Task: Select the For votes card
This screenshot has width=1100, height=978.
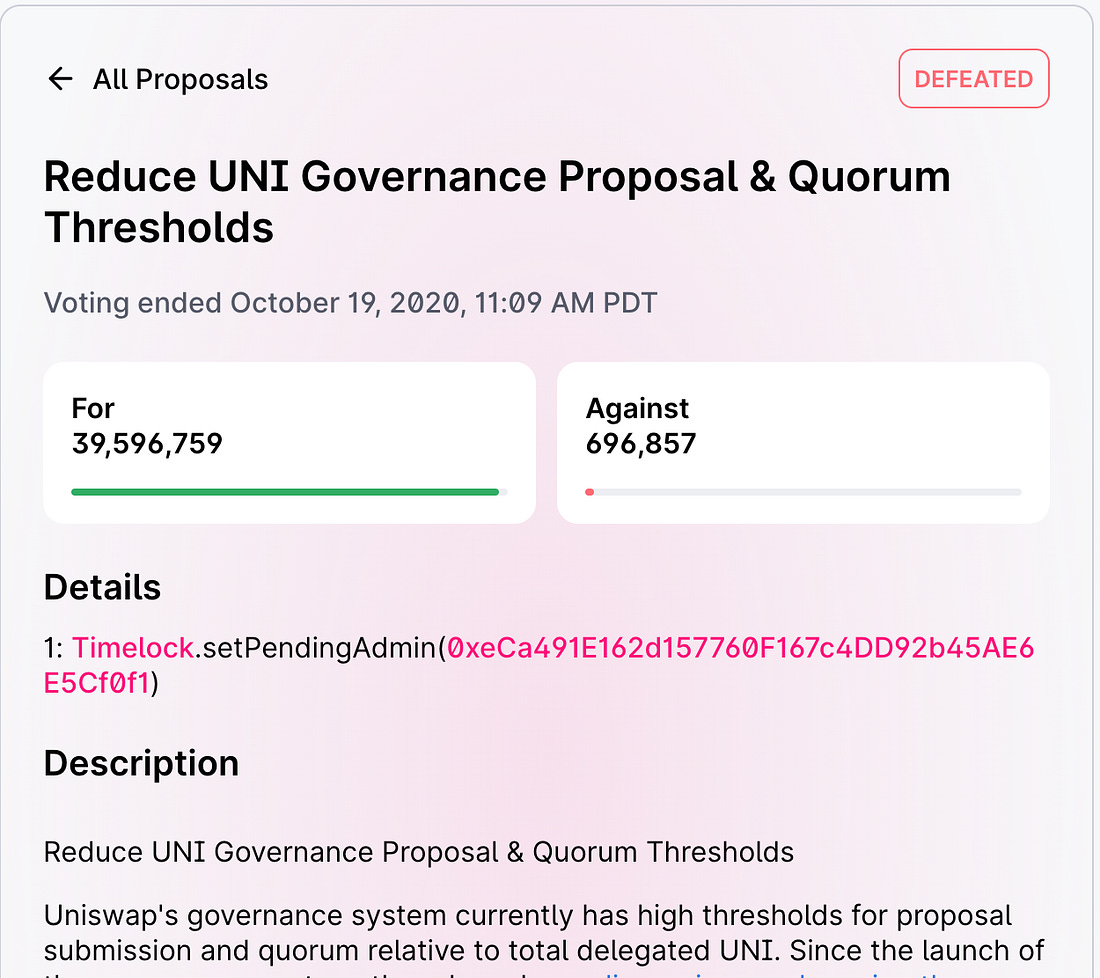Action: point(289,443)
